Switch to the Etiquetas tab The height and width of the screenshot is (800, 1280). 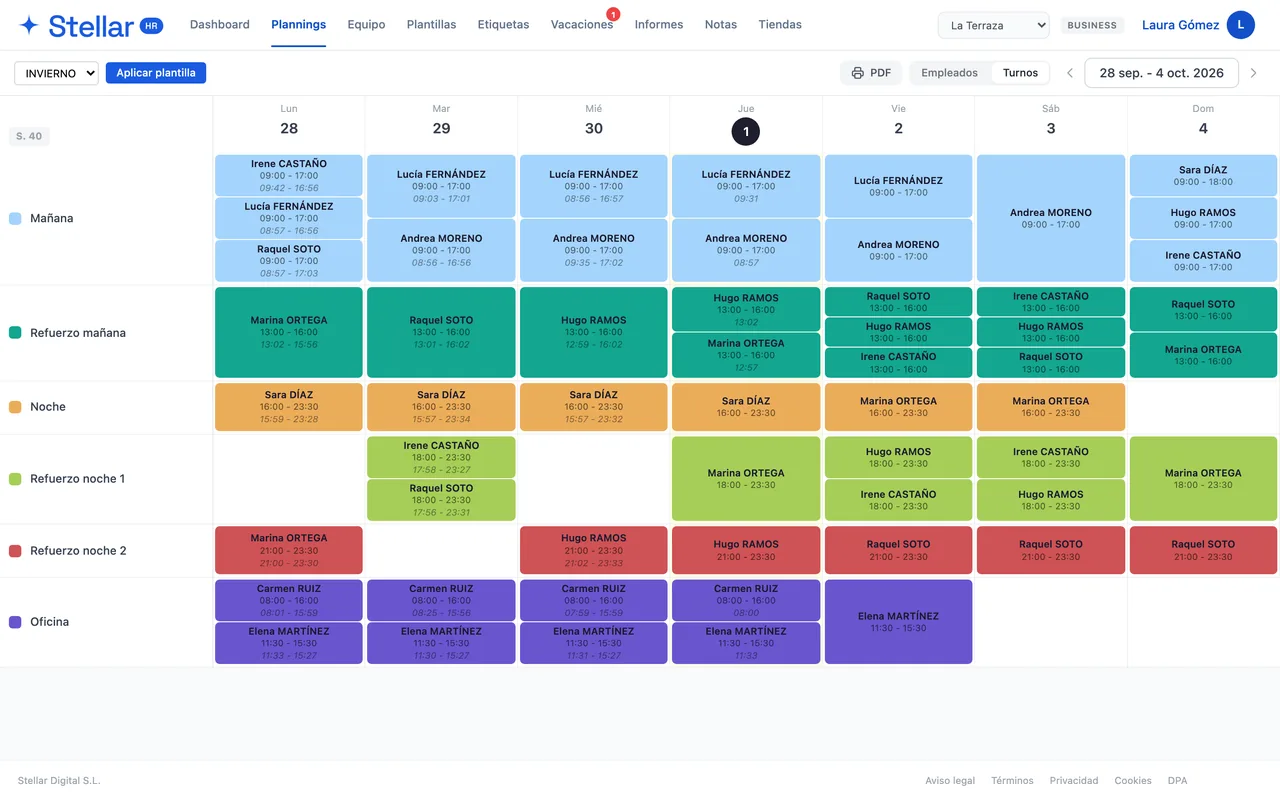point(504,25)
